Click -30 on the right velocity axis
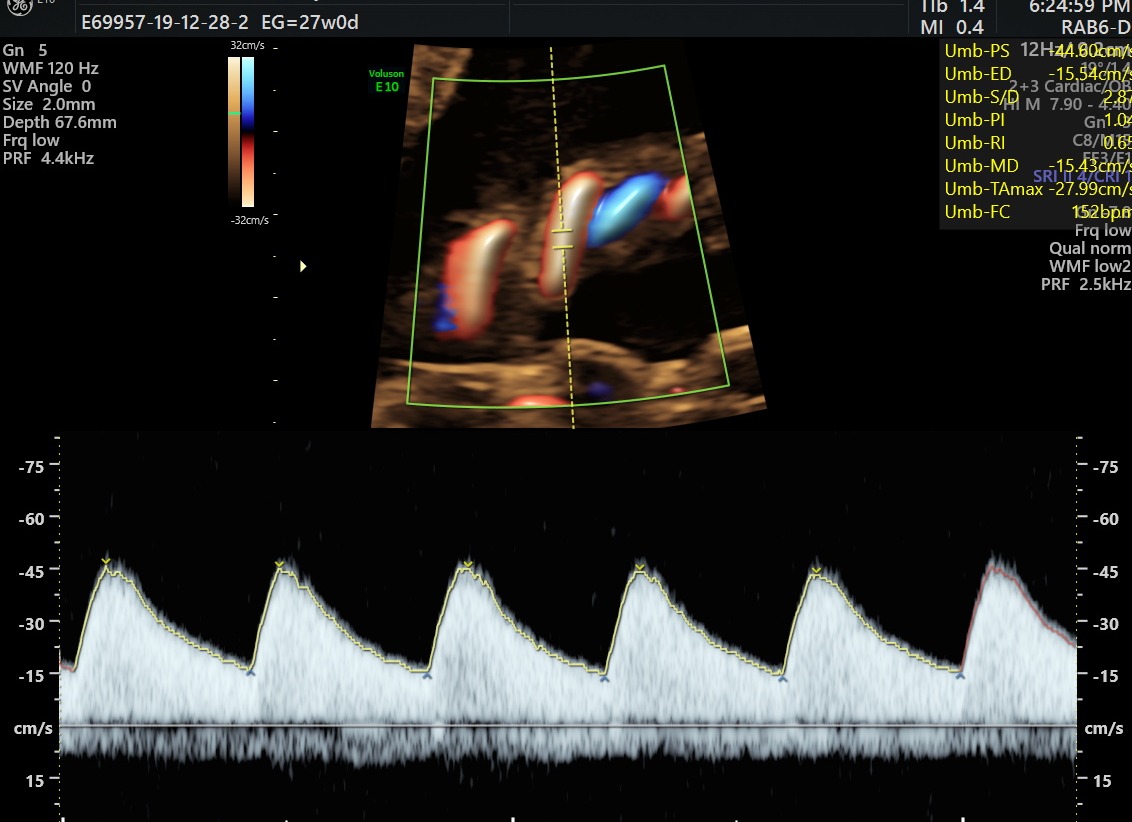This screenshot has height=822, width=1132. (x=1105, y=624)
